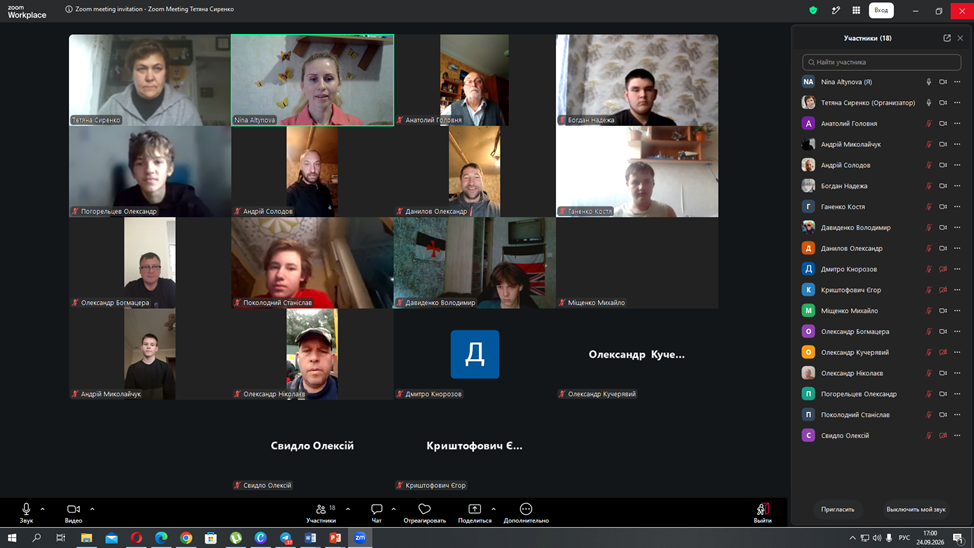
Task: Open Google Chrome from the taskbar
Action: pyautogui.click(x=186, y=538)
